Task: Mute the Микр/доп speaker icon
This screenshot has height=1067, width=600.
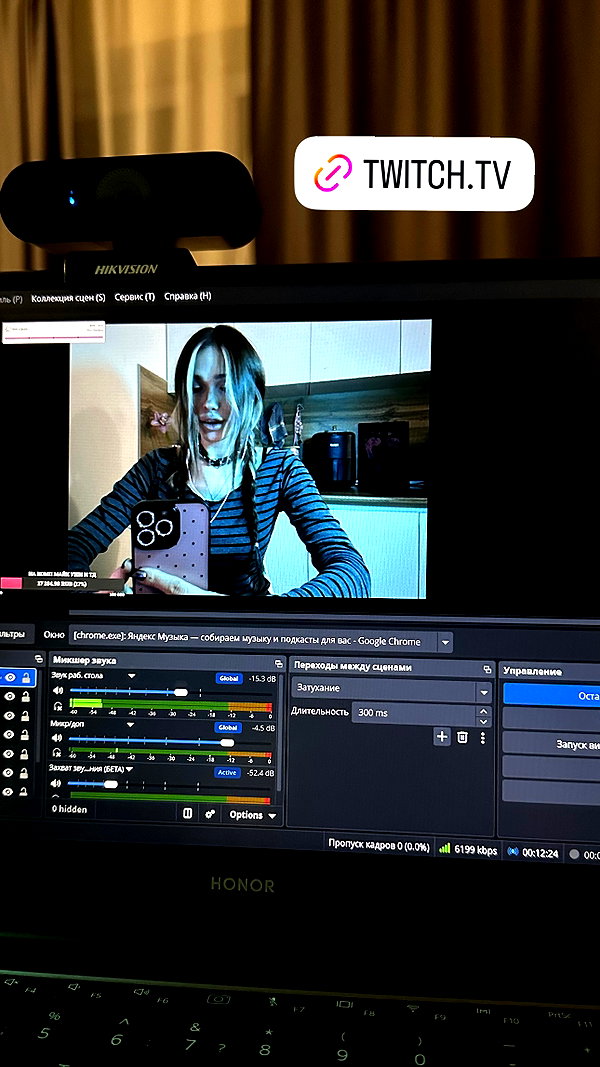Action: coord(58,740)
